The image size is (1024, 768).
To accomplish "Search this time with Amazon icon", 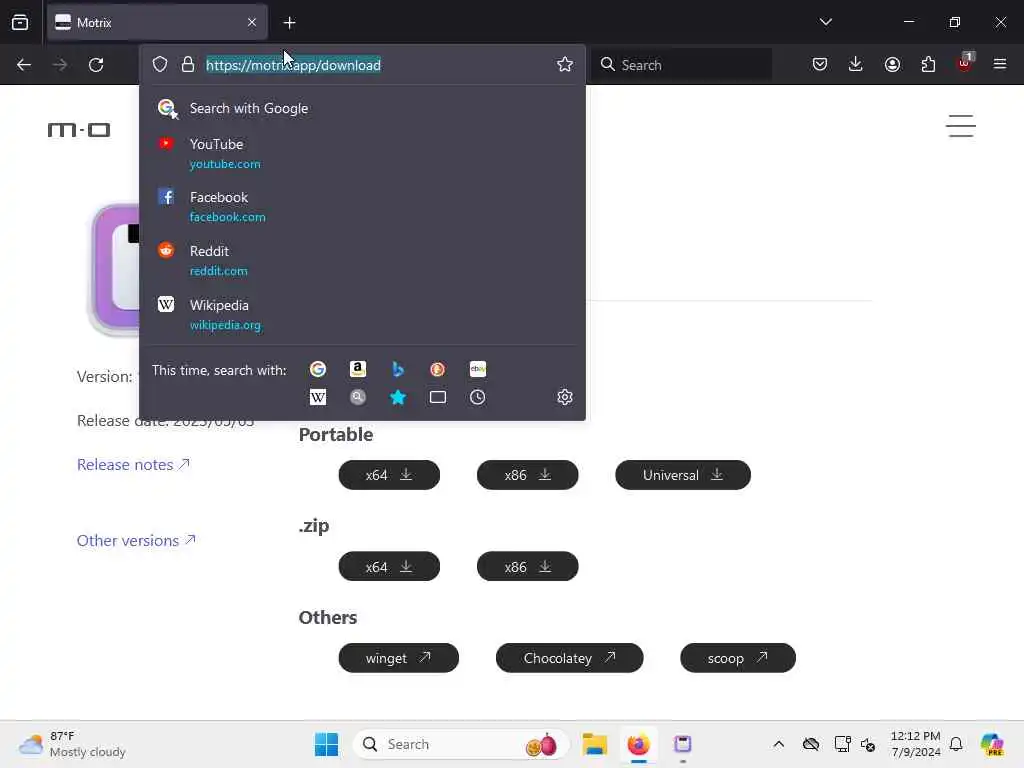I will tap(358, 370).
